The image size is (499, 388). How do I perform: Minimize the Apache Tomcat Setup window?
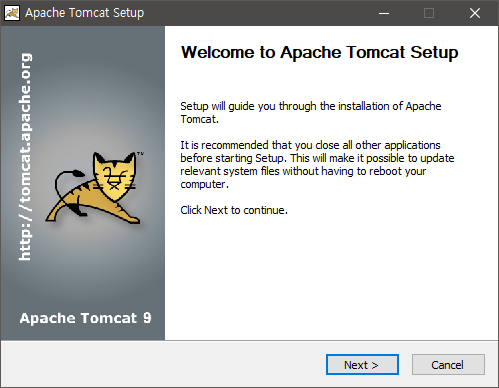click(x=384, y=13)
